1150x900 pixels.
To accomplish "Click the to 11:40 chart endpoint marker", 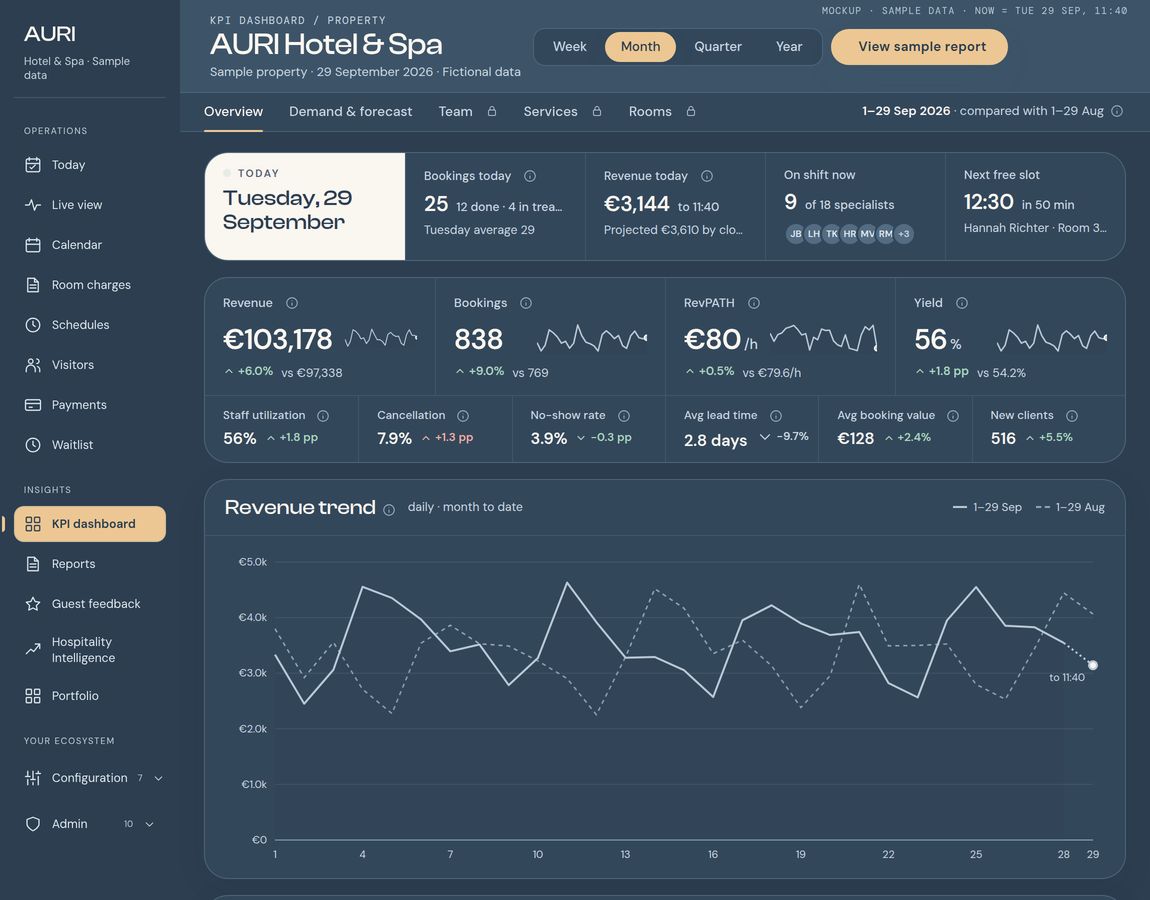I will pos(1093,665).
